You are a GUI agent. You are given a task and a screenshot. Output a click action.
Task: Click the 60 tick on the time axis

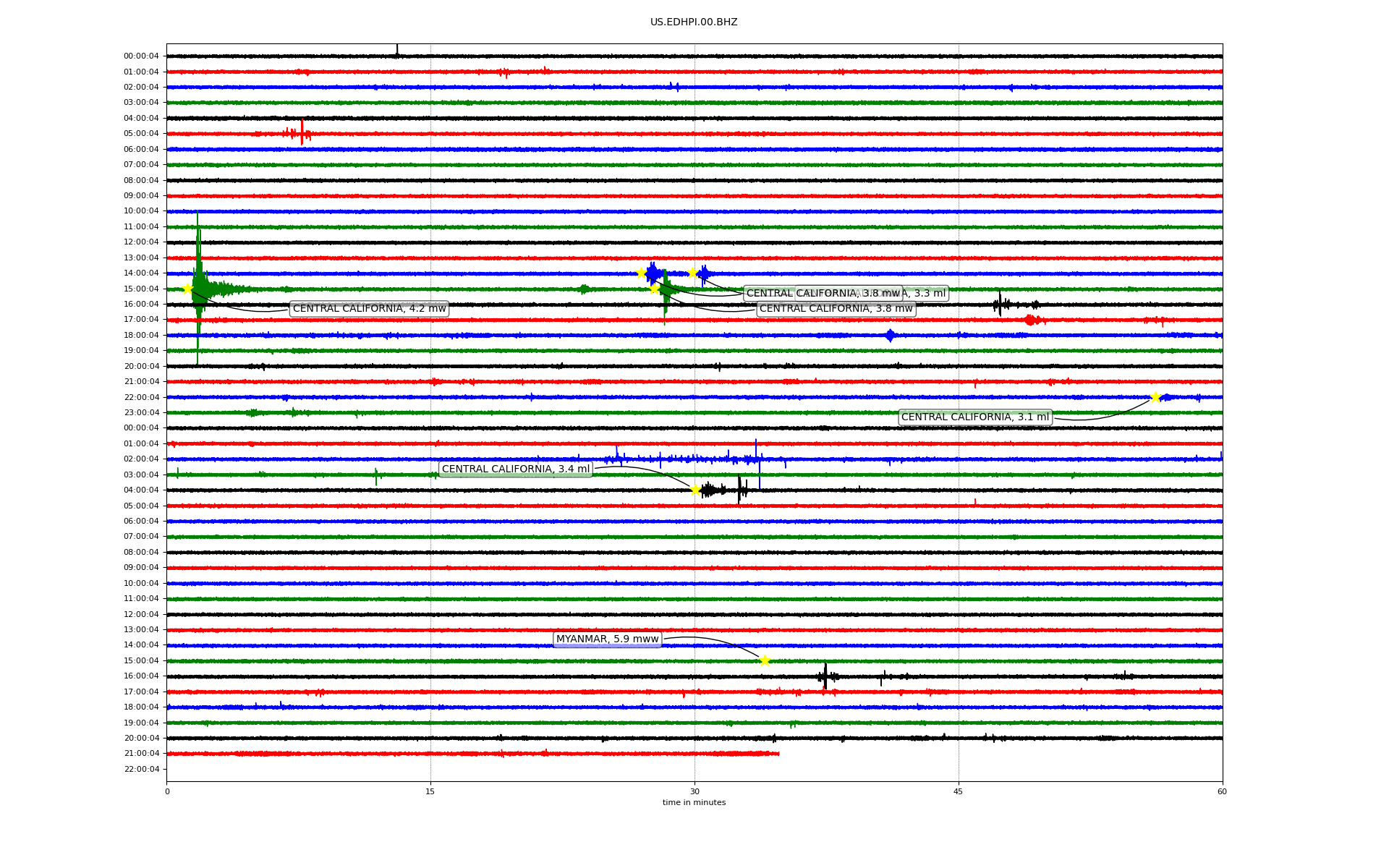[1222, 791]
